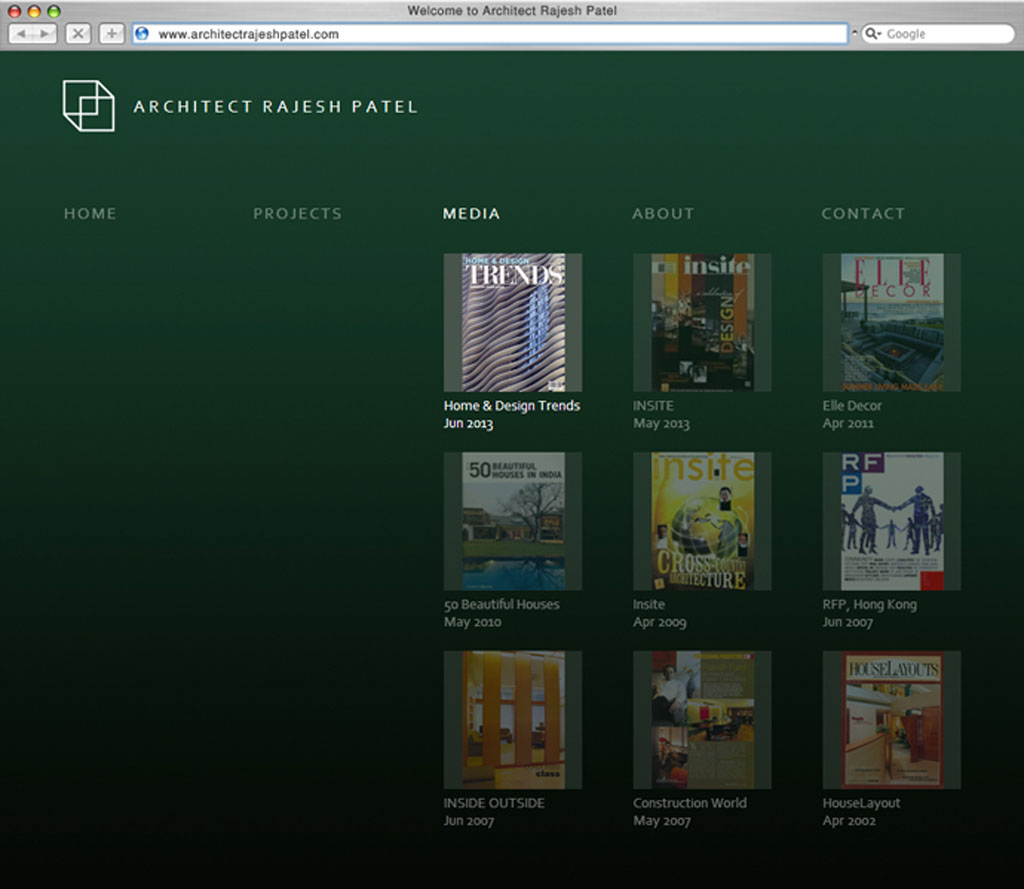Click the 'Home & Design Trends' caption link
Screen dimensions: 1024x889
pyautogui.click(x=512, y=406)
